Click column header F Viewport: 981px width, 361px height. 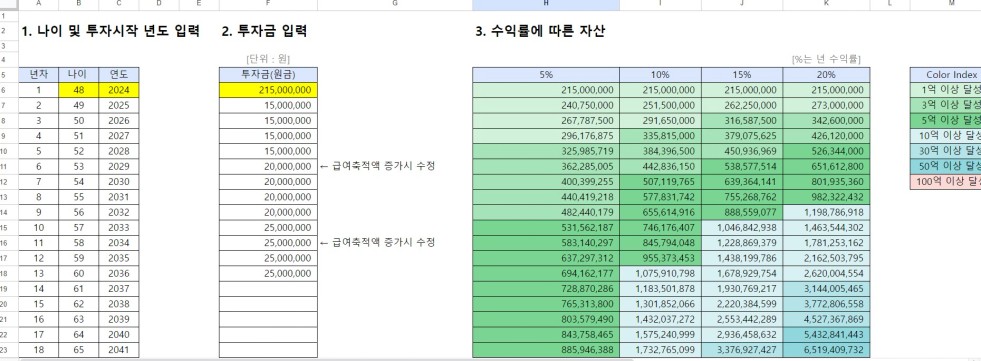(268, 4)
